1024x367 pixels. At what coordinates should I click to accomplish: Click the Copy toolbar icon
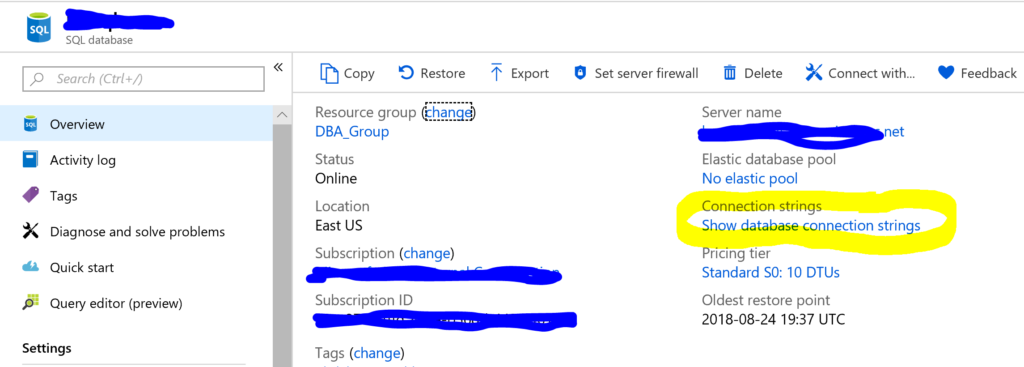point(329,73)
